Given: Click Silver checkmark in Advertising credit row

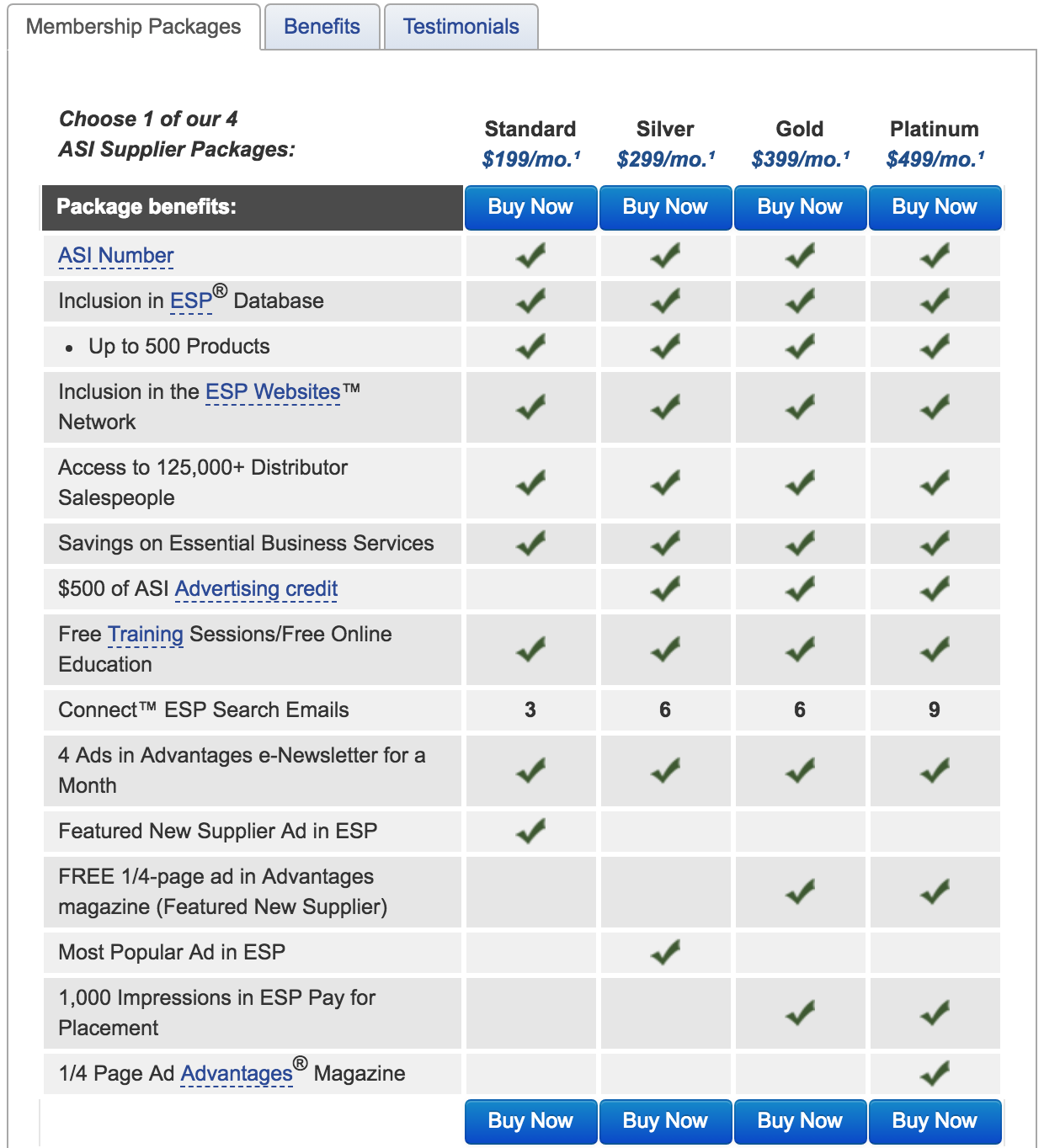Looking at the screenshot, I should coord(665,589).
